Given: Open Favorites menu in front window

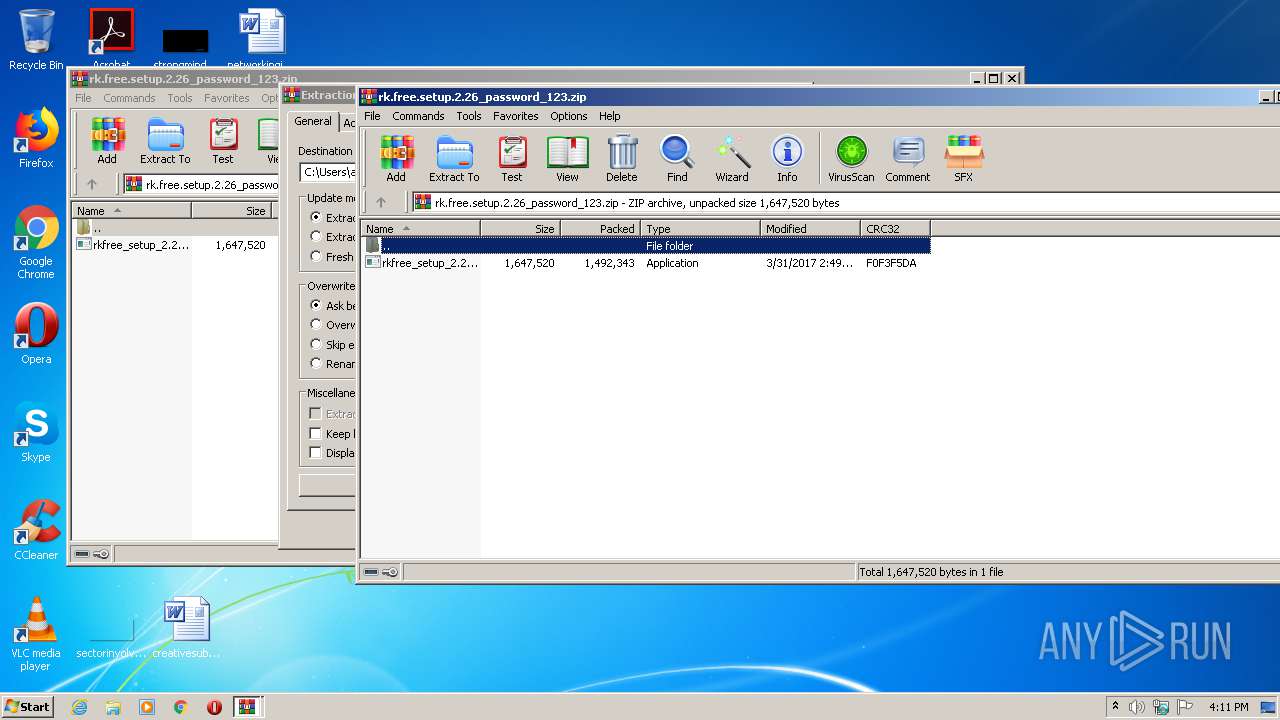Looking at the screenshot, I should [516, 116].
